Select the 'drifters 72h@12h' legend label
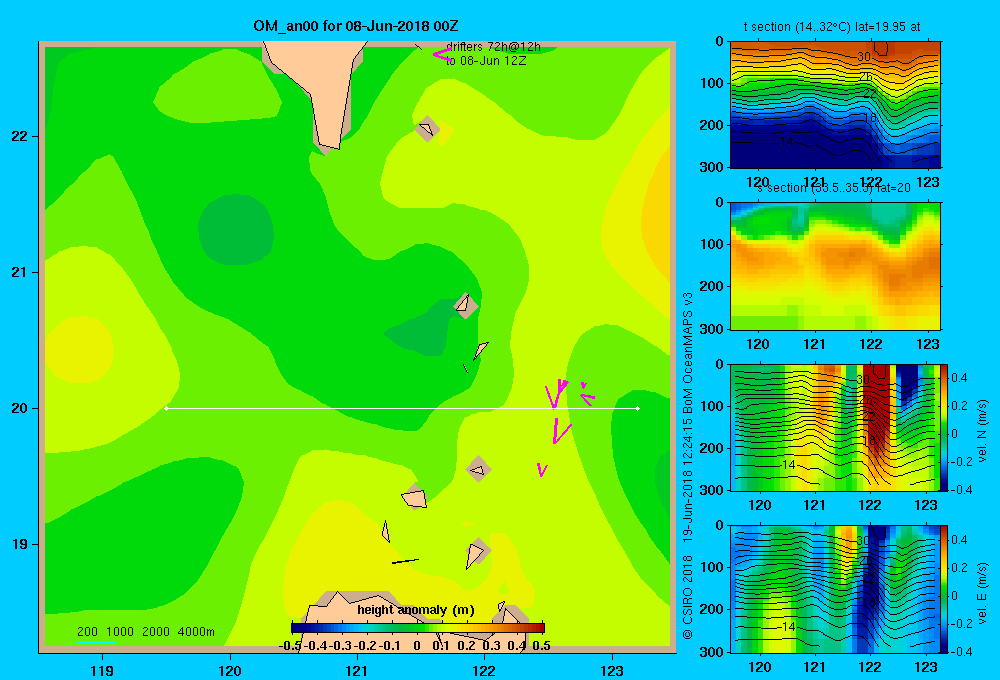 [x=493, y=47]
